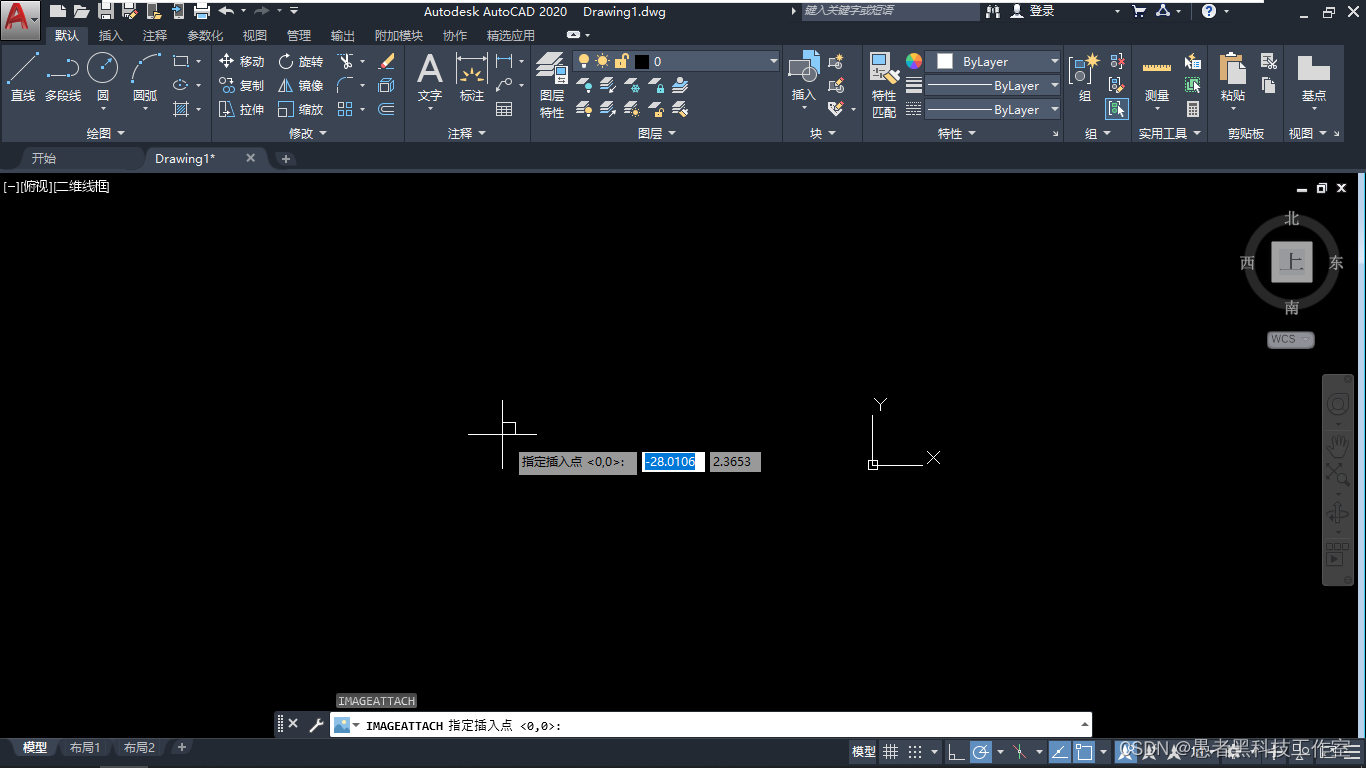This screenshot has width=1366, height=768.
Task: Click the Insert block (插入) icon
Action: click(x=804, y=77)
